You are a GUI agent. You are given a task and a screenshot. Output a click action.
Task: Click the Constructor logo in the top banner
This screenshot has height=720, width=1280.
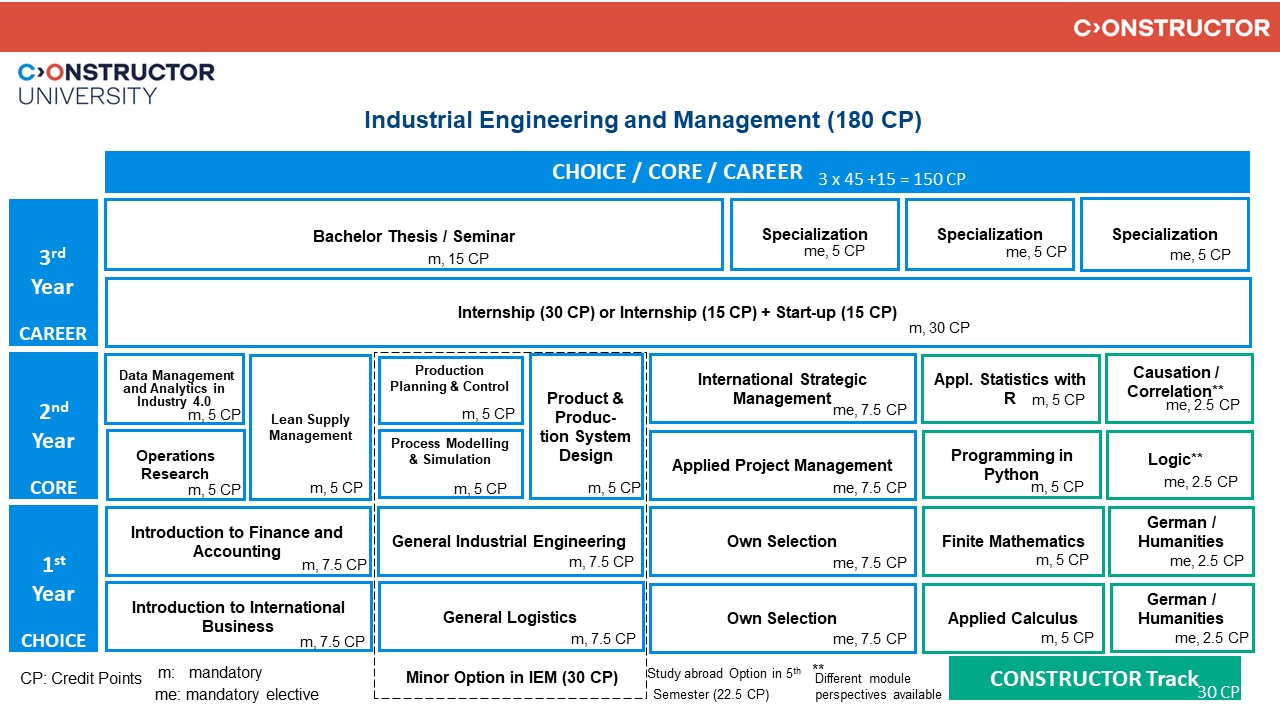[1168, 27]
